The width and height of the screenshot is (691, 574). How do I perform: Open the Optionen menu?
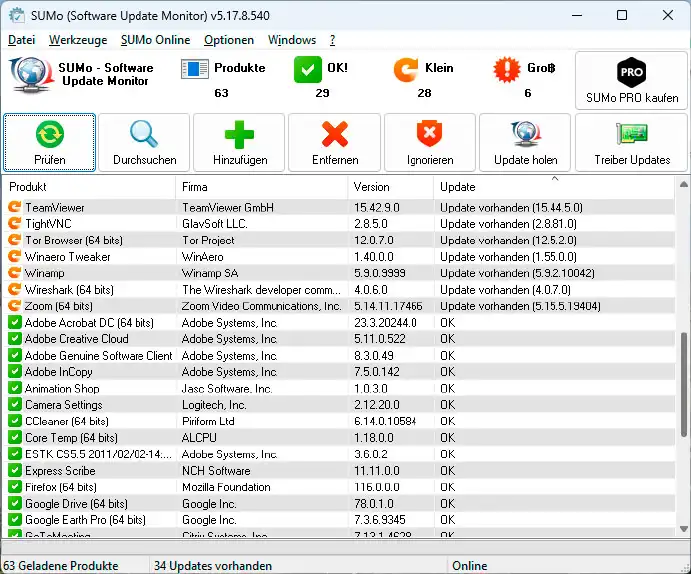(x=229, y=40)
